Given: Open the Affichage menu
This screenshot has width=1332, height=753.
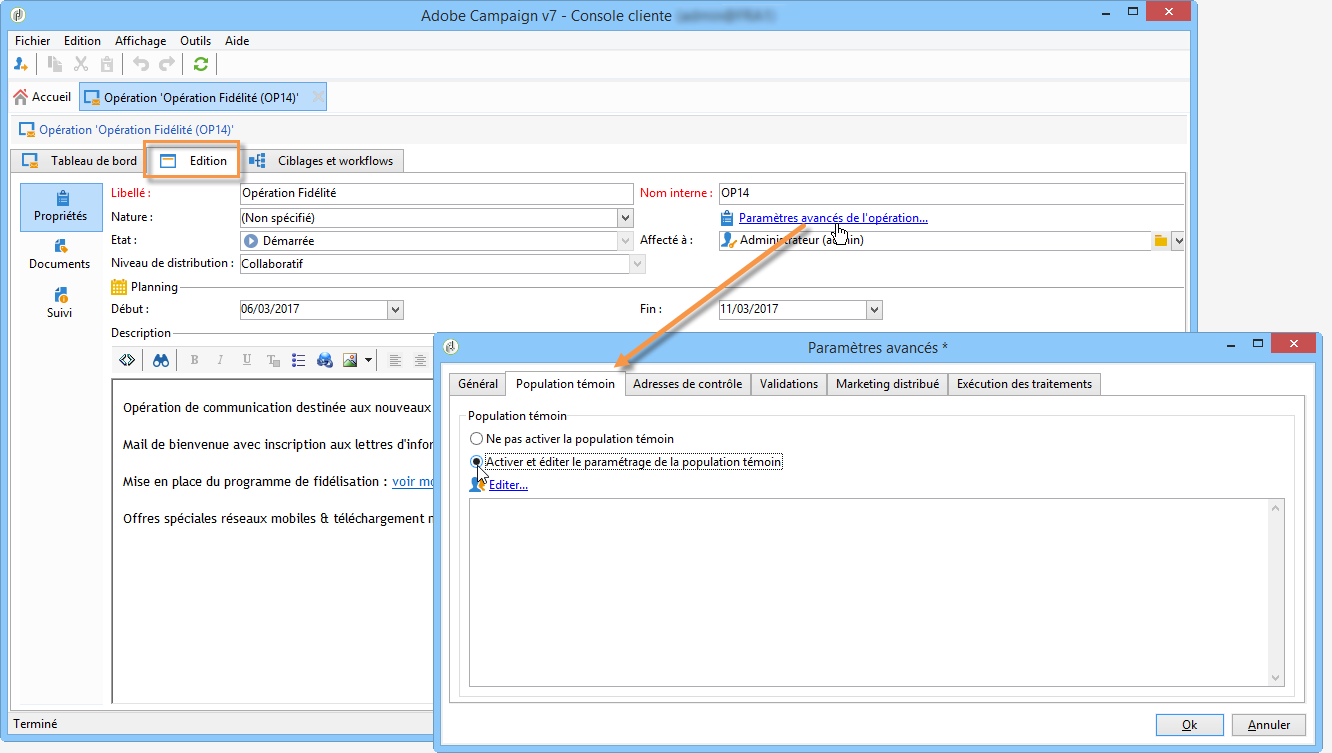Looking at the screenshot, I should click(x=141, y=41).
